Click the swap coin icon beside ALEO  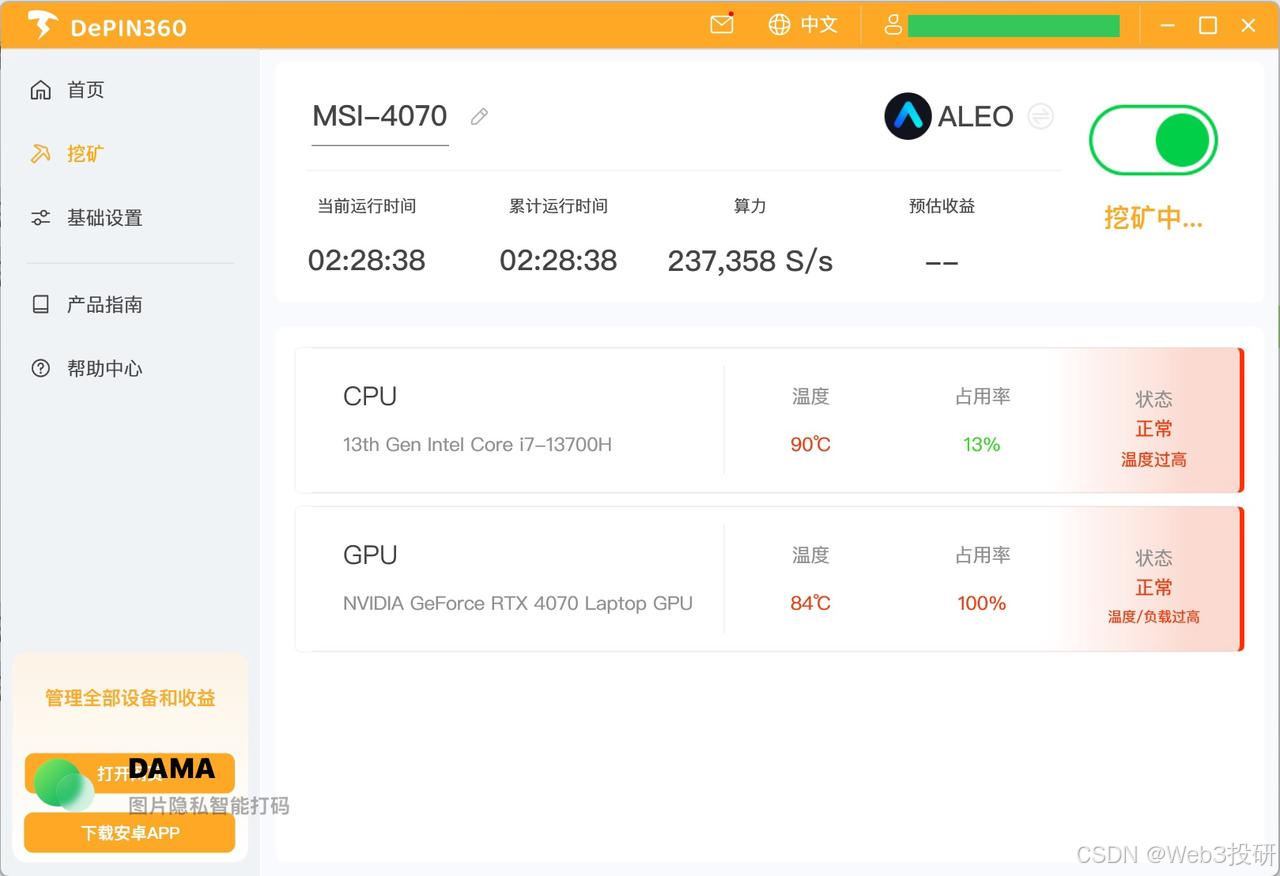click(x=1041, y=116)
